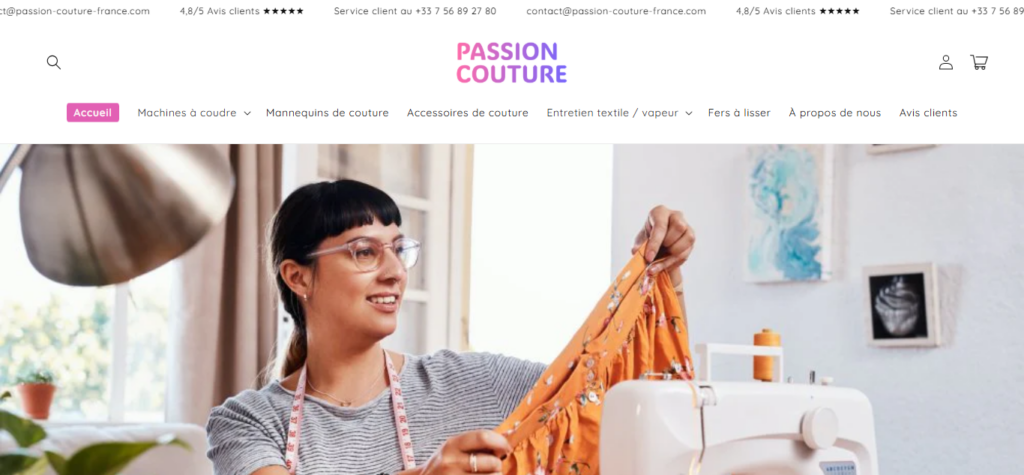Expand the Machines à coudre chevron

(x=248, y=113)
